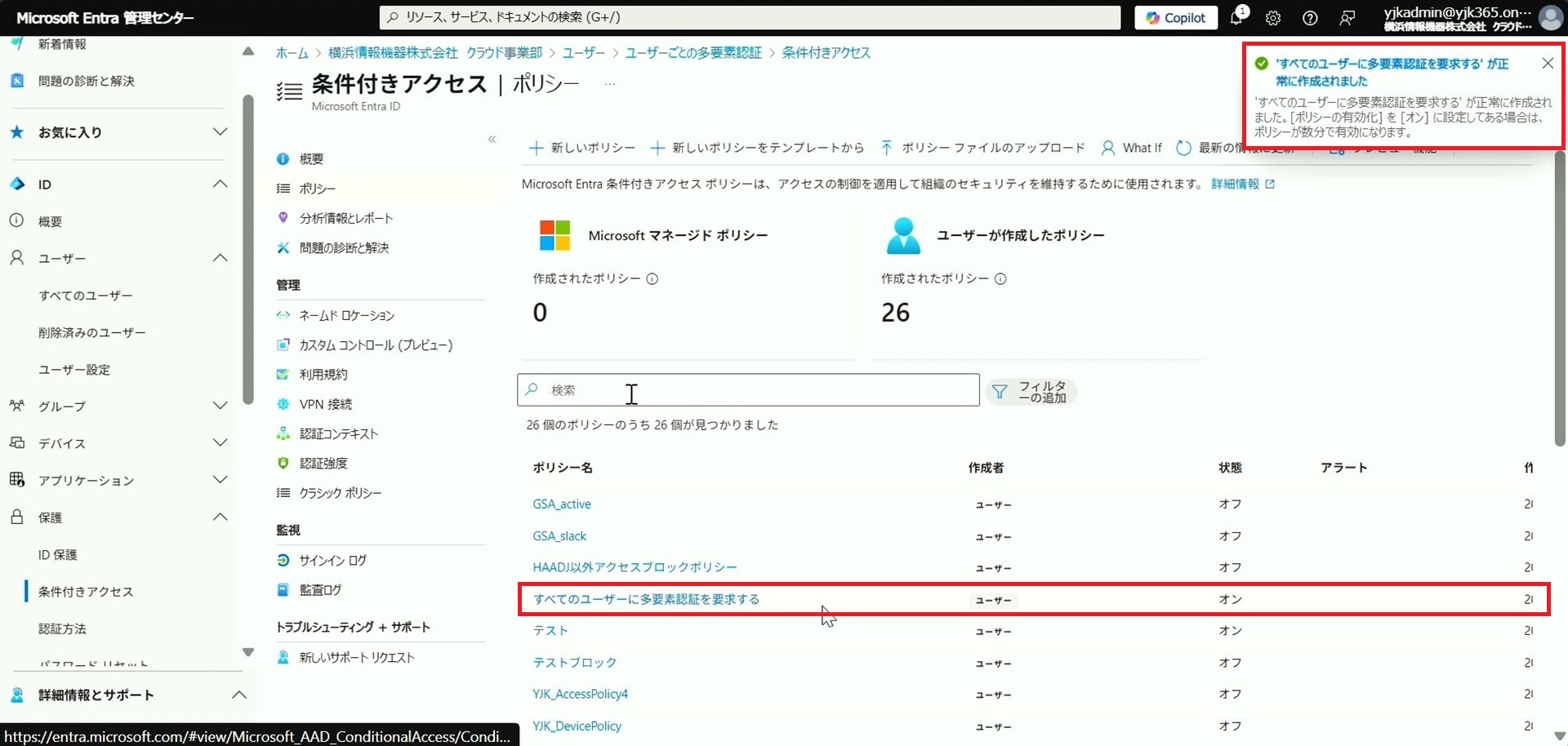
Task: Open 削除済みのユーザー in sidebar
Action: (x=92, y=332)
